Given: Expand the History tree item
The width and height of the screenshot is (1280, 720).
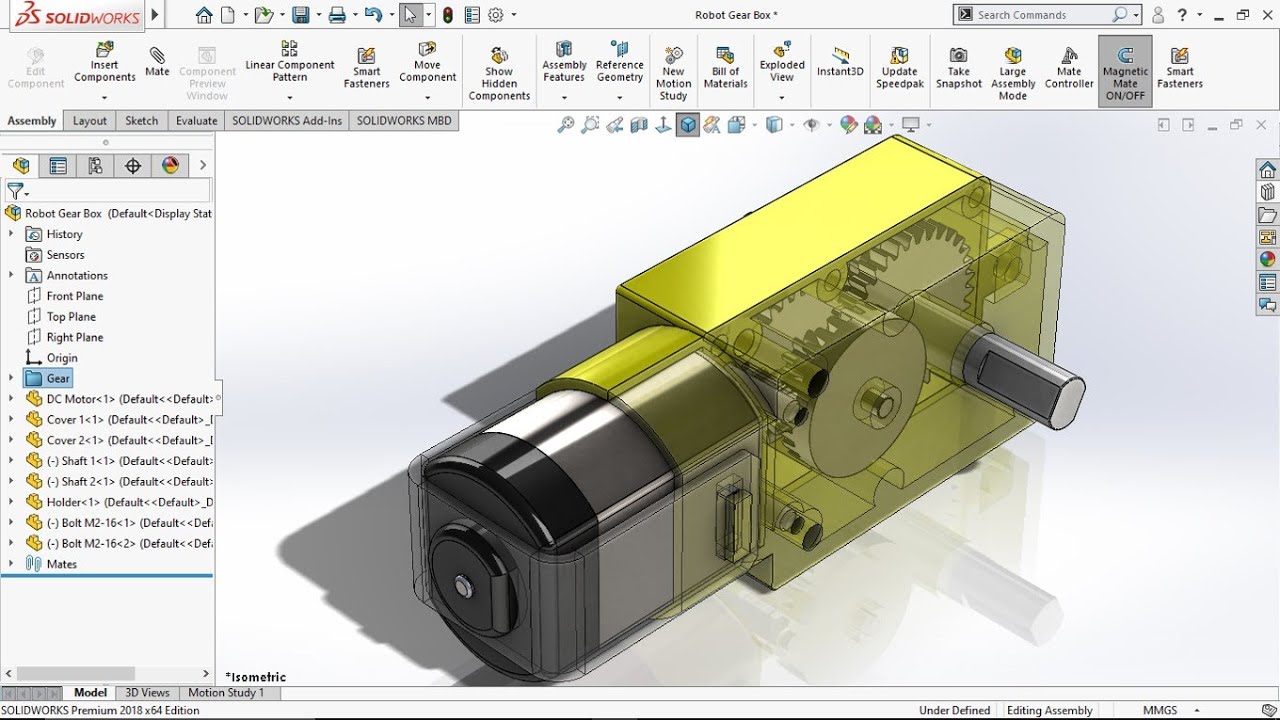Looking at the screenshot, I should (11, 234).
